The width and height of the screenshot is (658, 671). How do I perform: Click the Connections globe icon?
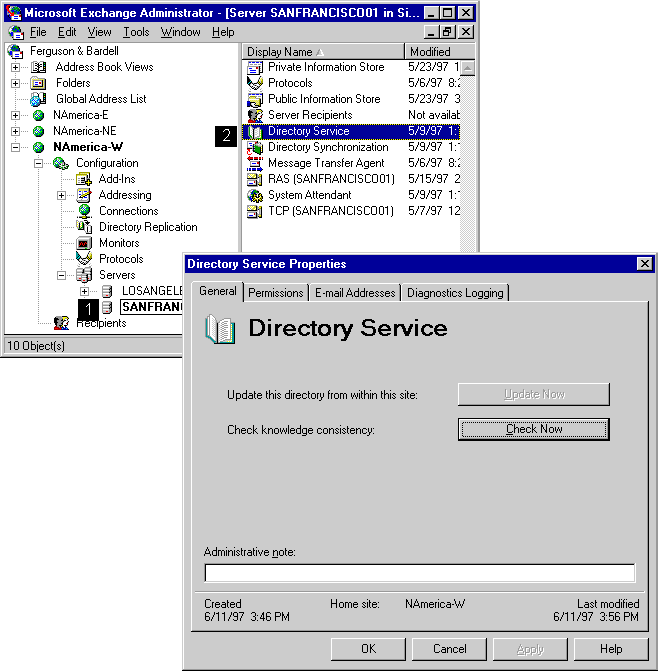(84, 211)
